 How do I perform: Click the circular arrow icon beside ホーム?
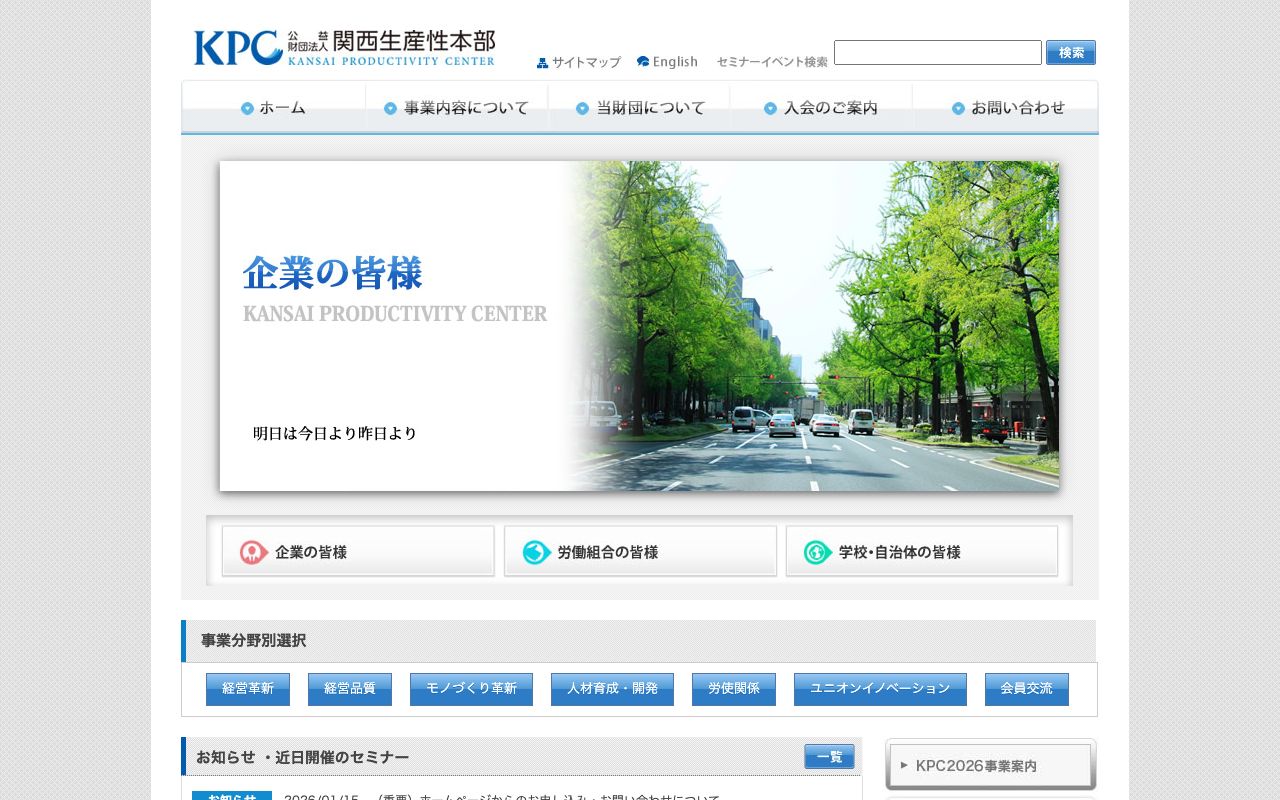click(x=246, y=108)
